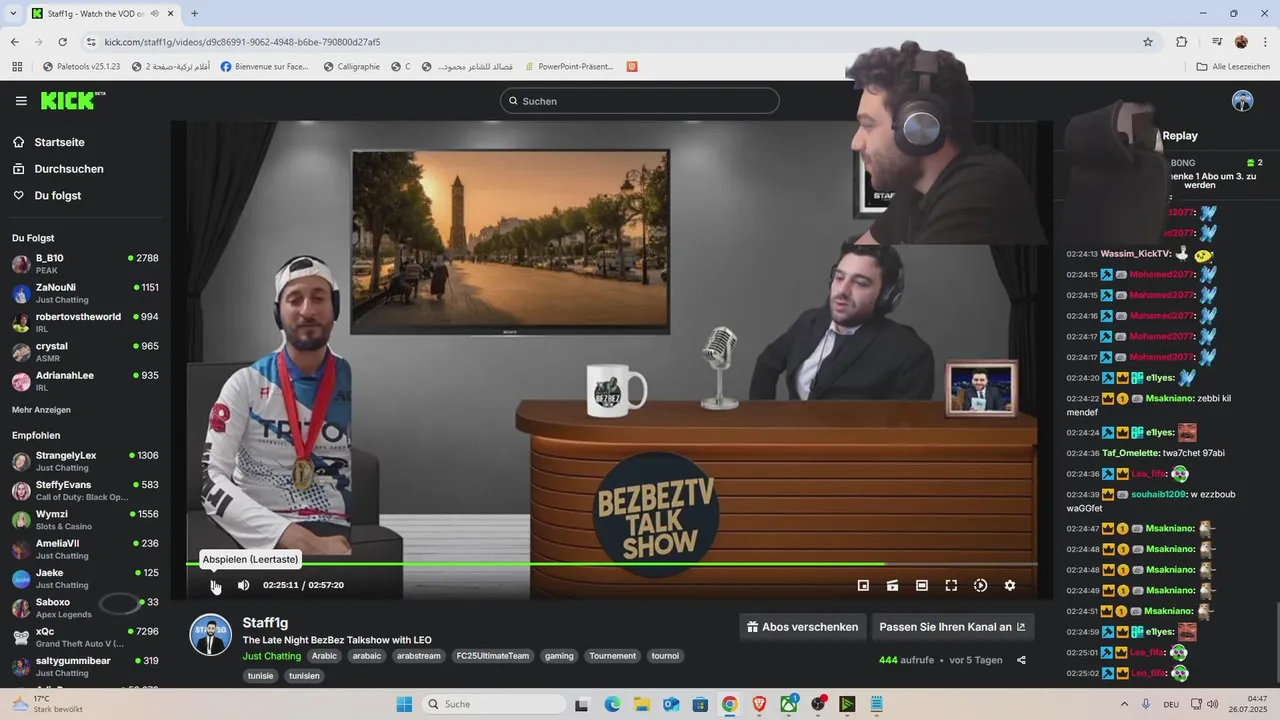Open xQc recommended channel
The width and height of the screenshot is (1280, 720).
[x=85, y=637]
